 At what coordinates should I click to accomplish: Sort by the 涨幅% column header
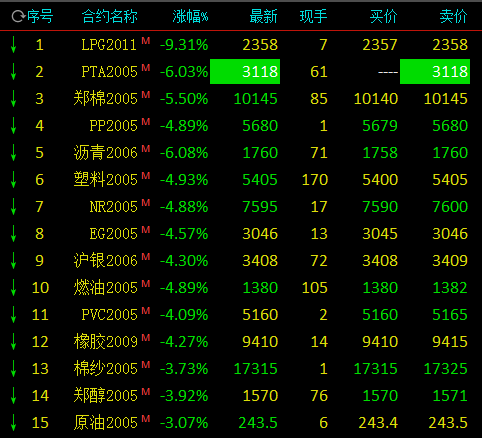(x=190, y=16)
